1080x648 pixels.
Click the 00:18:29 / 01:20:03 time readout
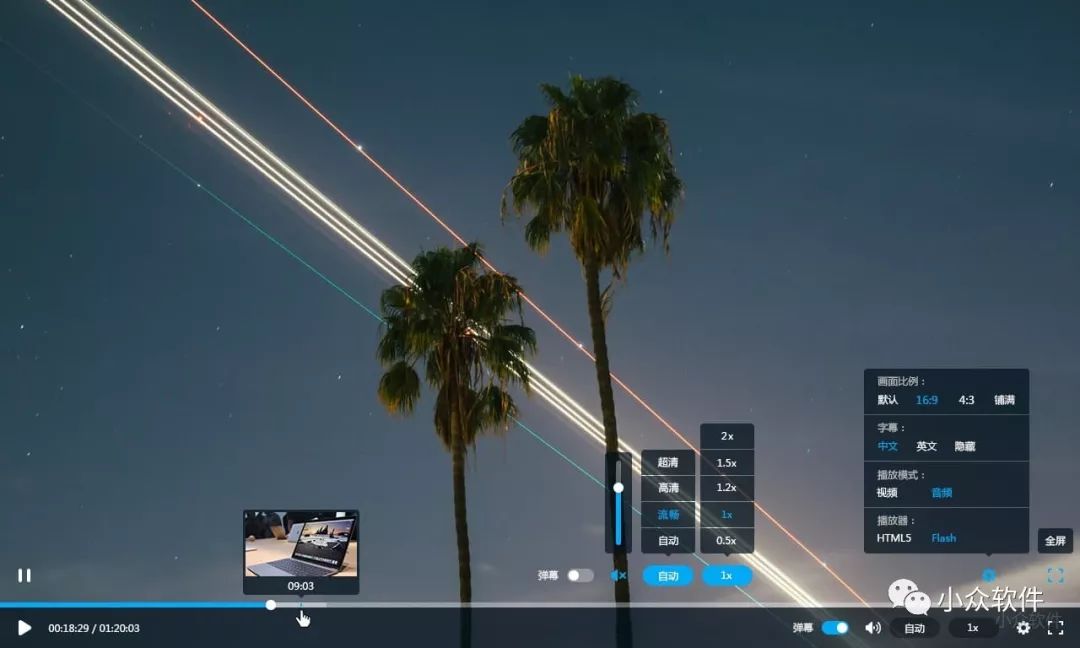(94, 628)
